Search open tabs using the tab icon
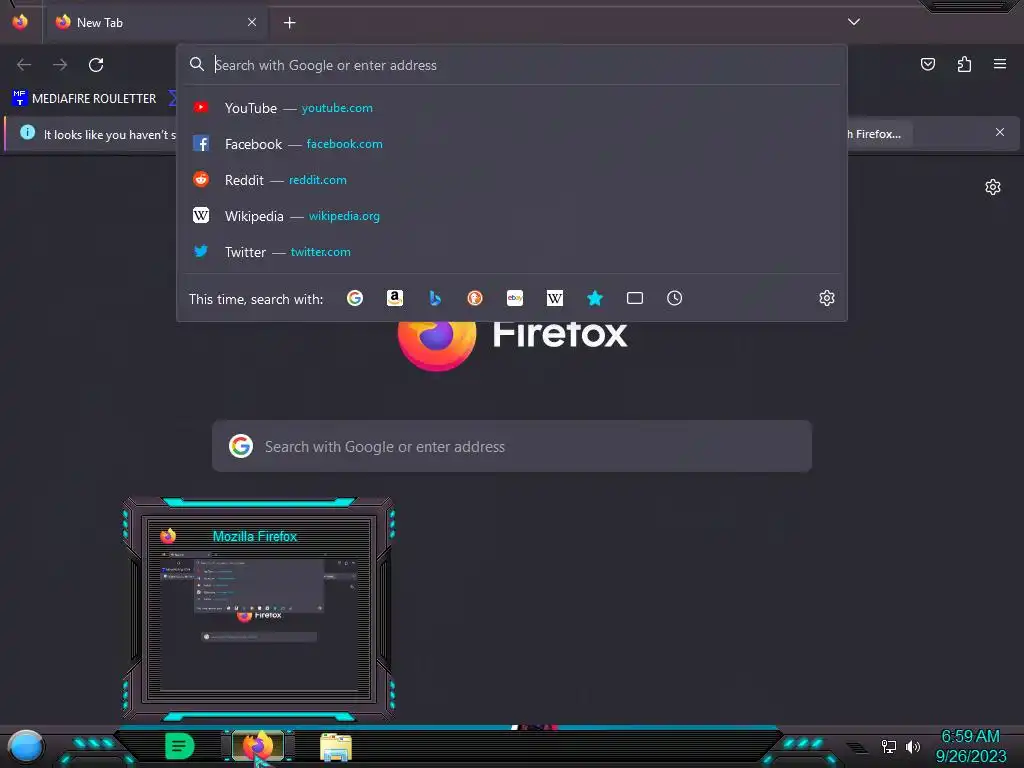The image size is (1024, 768). (x=635, y=298)
